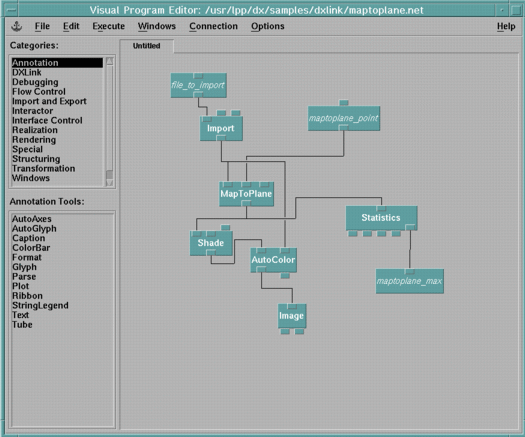The width and height of the screenshot is (525, 437).
Task: Click output tab of MapToPlane node
Action: point(246,203)
